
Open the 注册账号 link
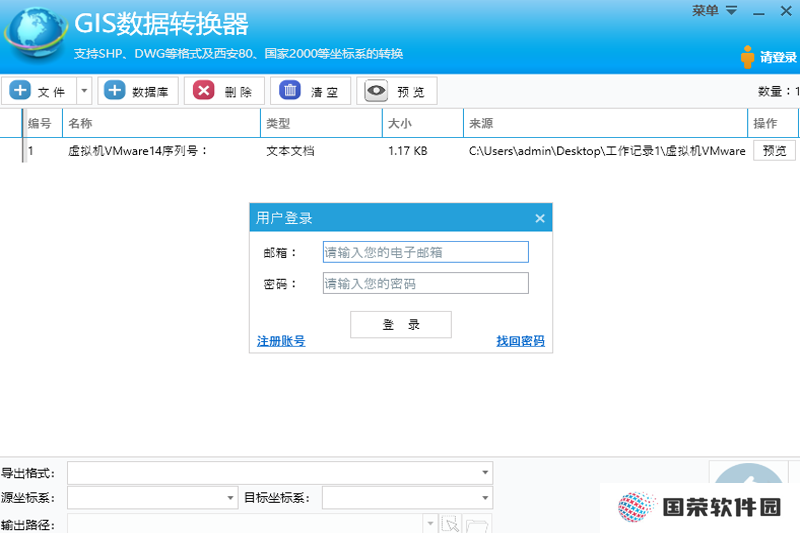(x=281, y=341)
